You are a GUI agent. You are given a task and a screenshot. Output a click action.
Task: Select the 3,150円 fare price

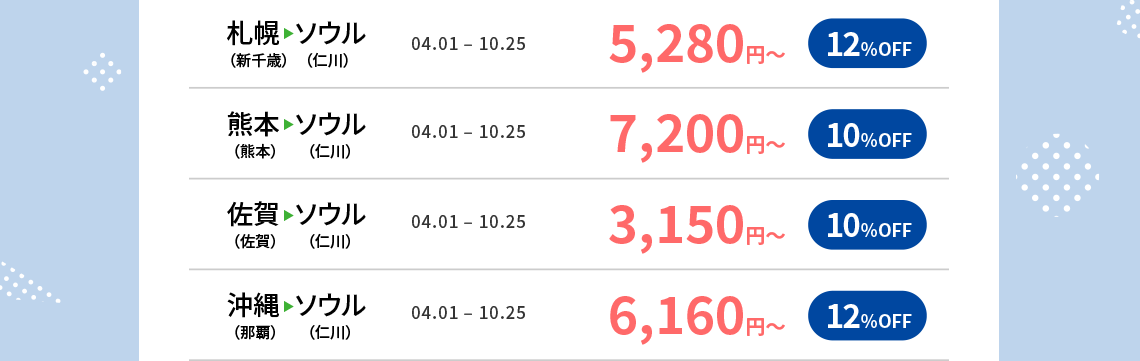[697, 227]
